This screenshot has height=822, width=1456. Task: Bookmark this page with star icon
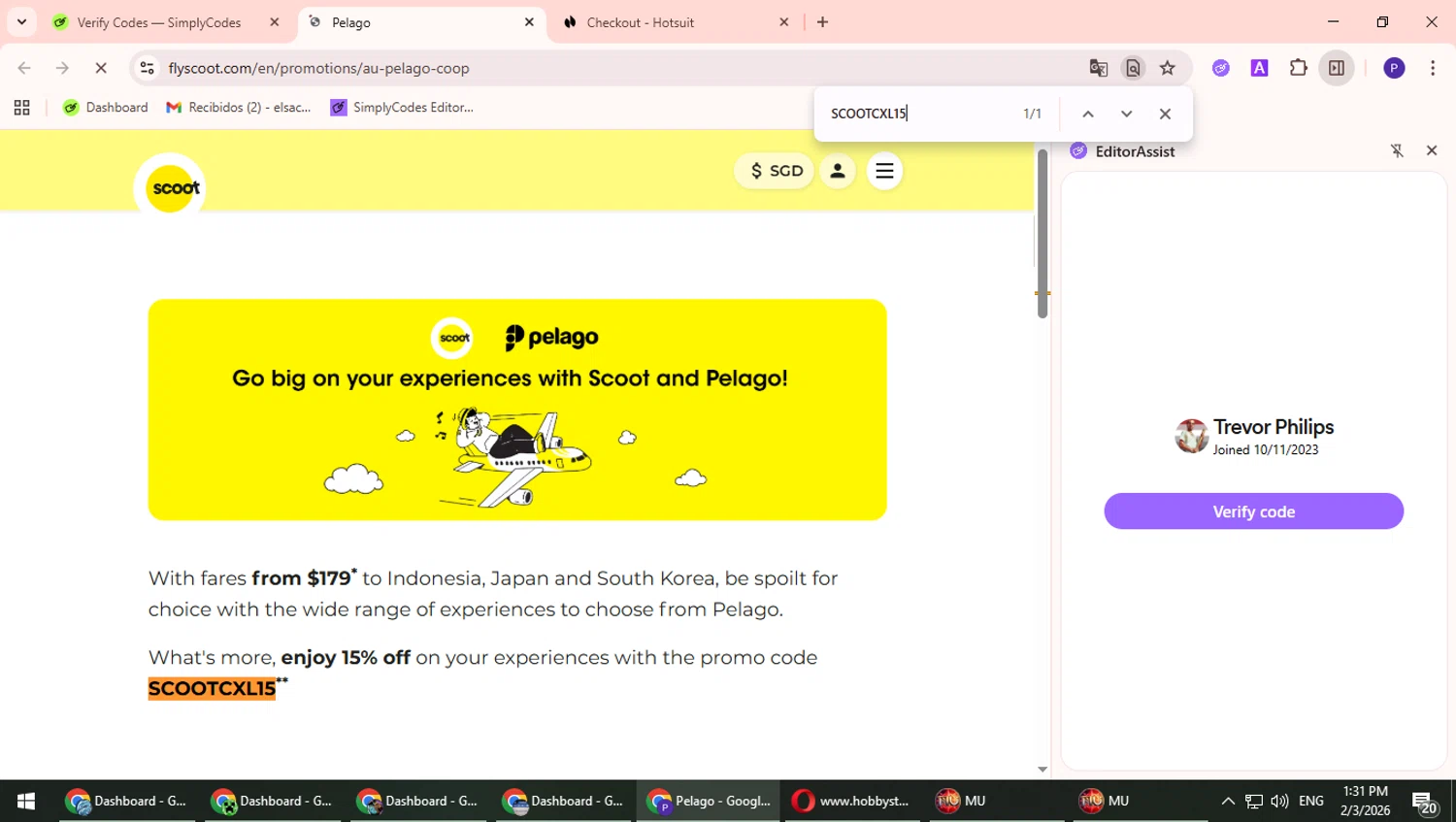(1168, 68)
